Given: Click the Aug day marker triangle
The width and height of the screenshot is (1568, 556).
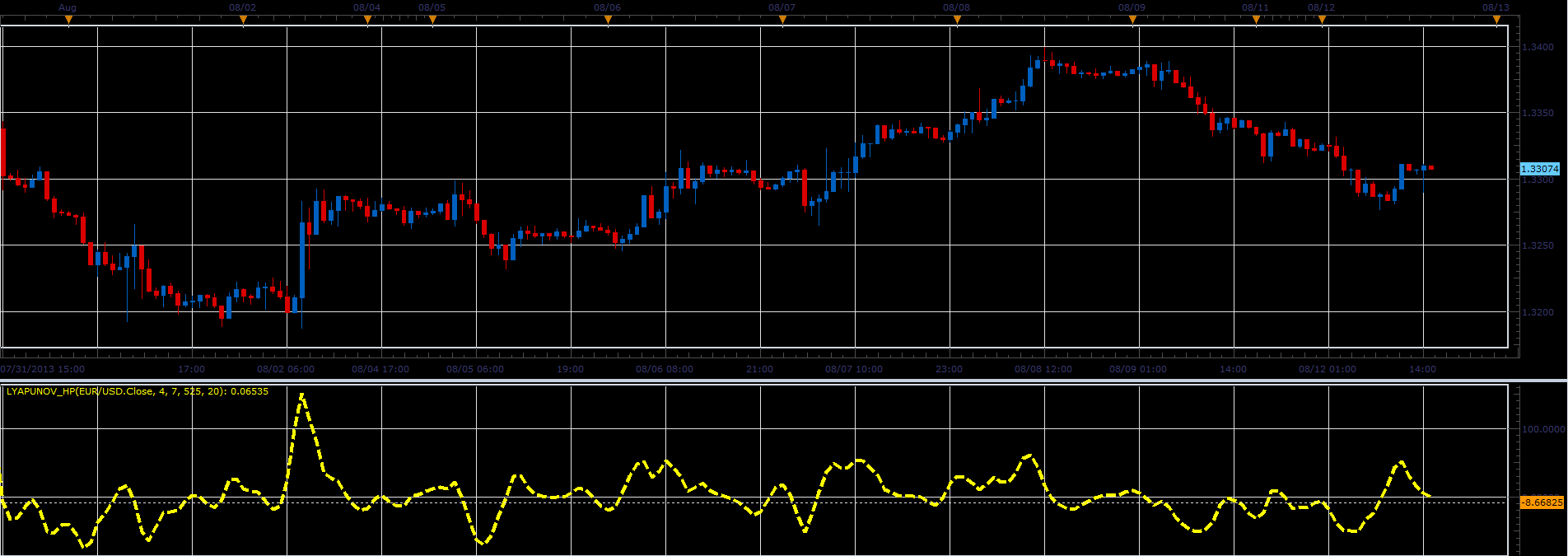Looking at the screenshot, I should coord(68,21).
